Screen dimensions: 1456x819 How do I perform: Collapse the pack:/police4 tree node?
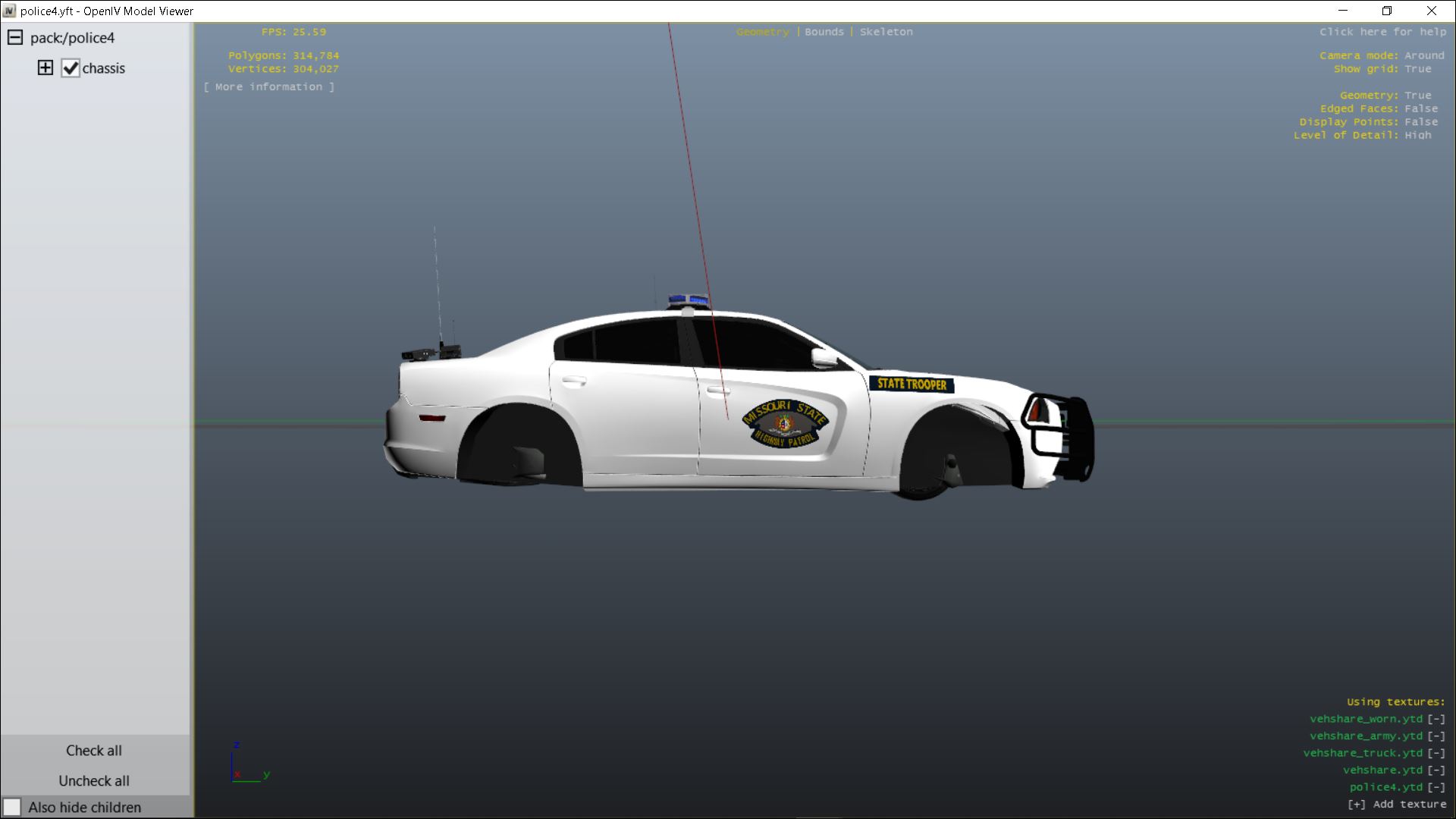point(15,38)
